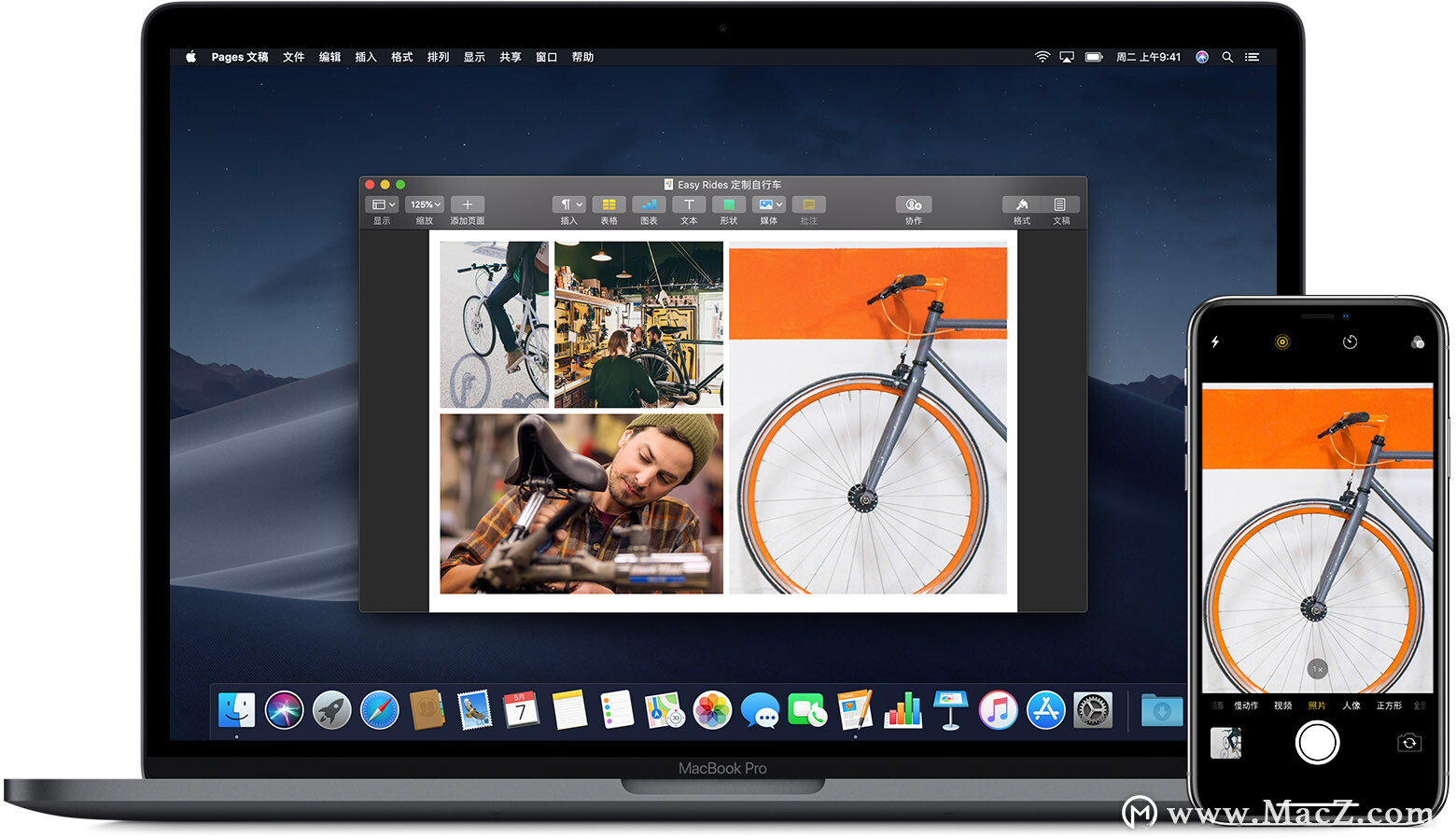Open Maps from the Dock

665,710
